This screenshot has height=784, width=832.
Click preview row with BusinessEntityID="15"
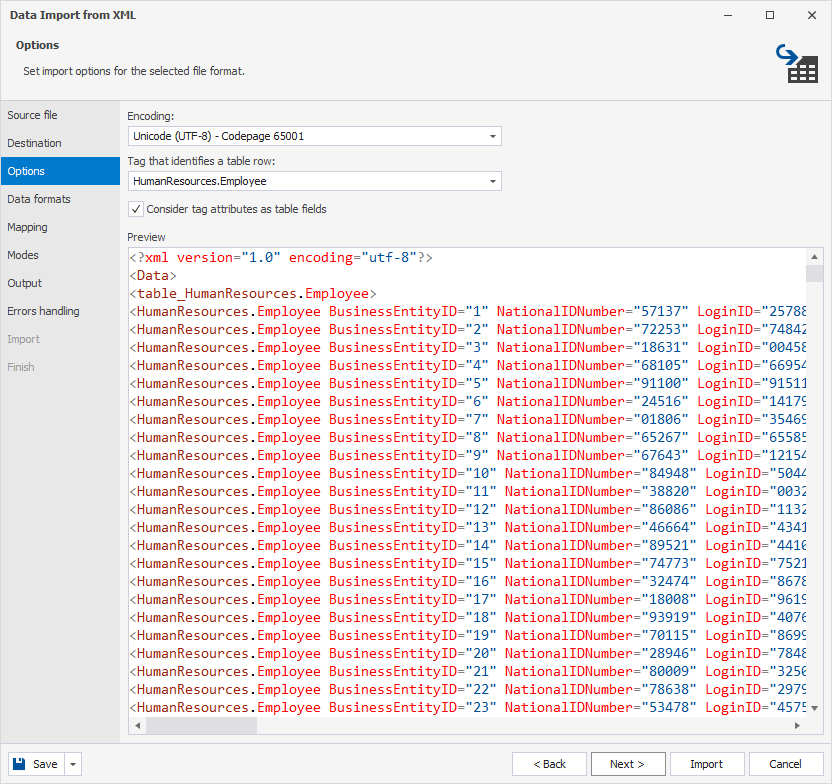467,564
